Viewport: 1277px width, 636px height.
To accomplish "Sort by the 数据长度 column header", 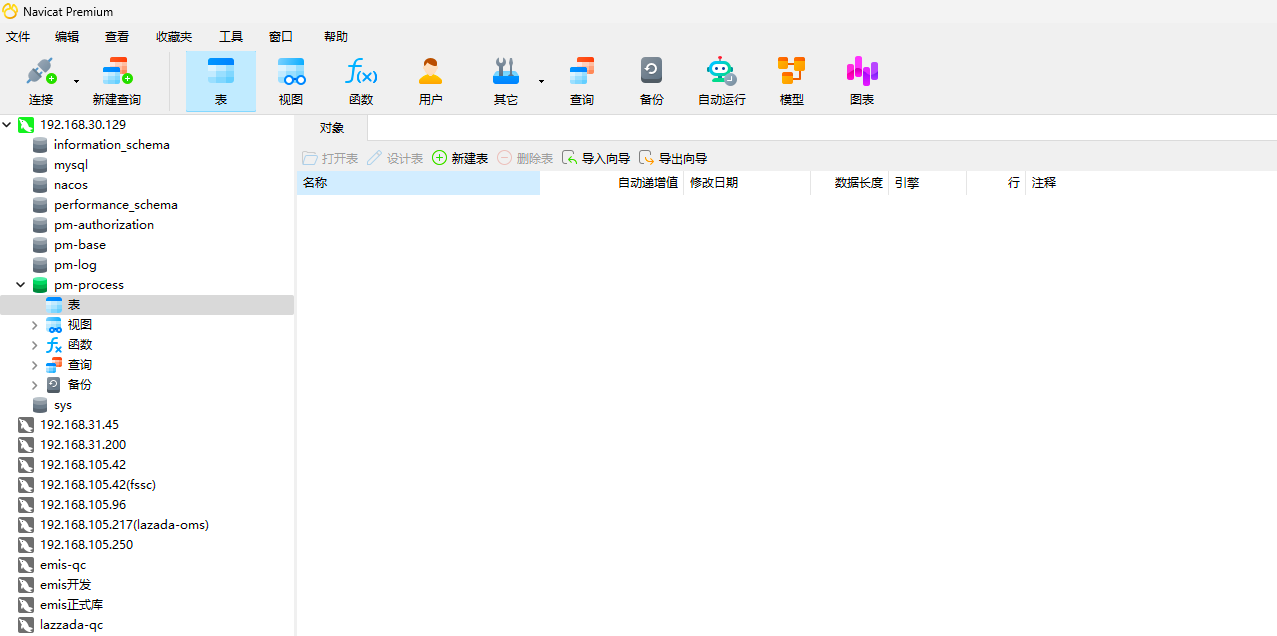I will click(x=850, y=183).
